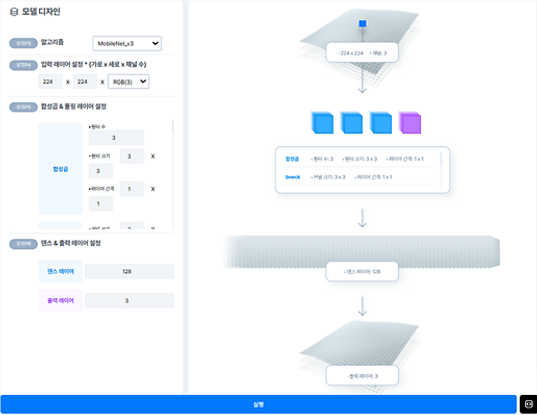Click the 합성곱 row in the summary card

pos(357,159)
